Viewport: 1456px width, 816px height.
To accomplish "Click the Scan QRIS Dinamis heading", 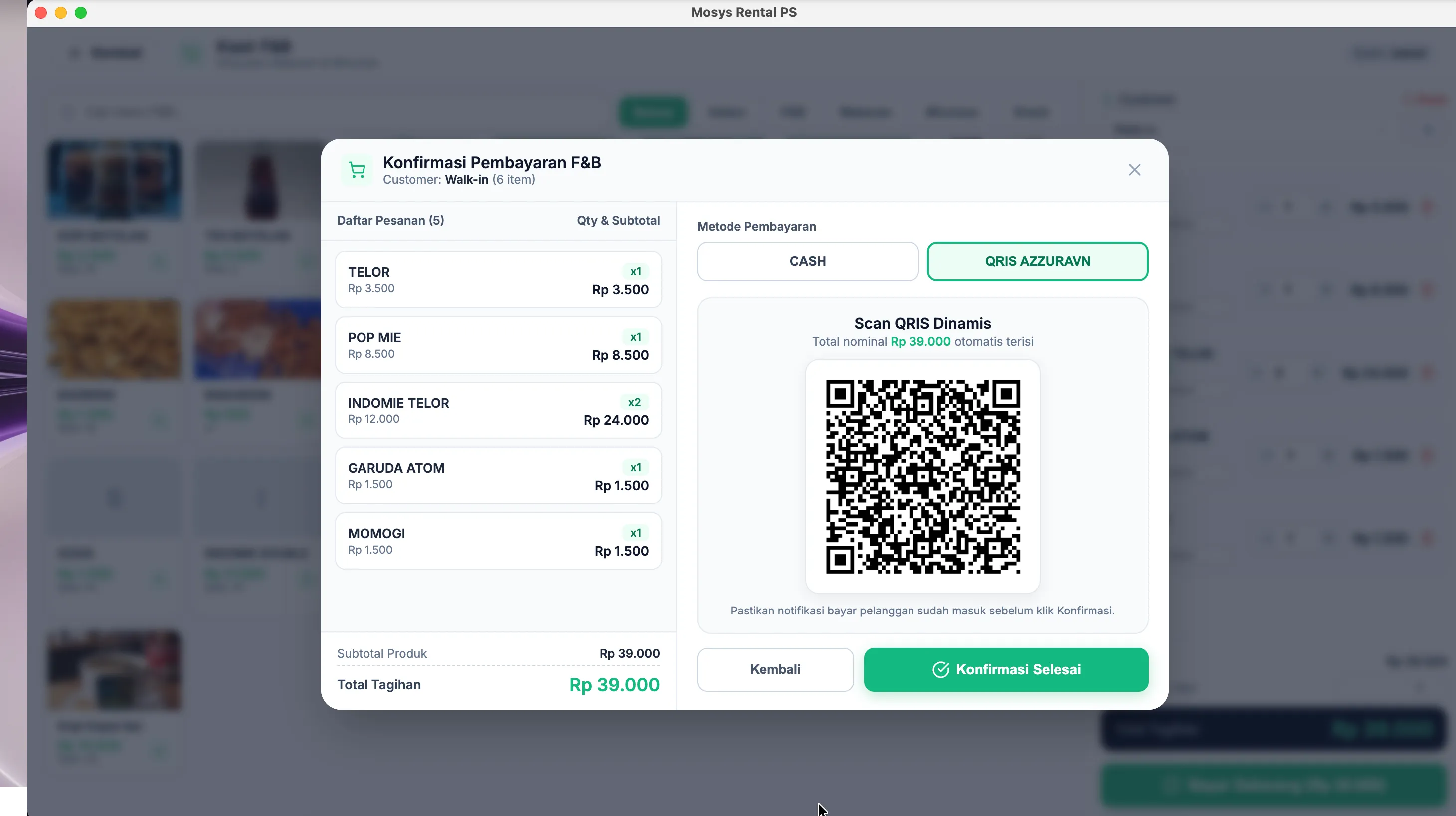I will coord(922,324).
